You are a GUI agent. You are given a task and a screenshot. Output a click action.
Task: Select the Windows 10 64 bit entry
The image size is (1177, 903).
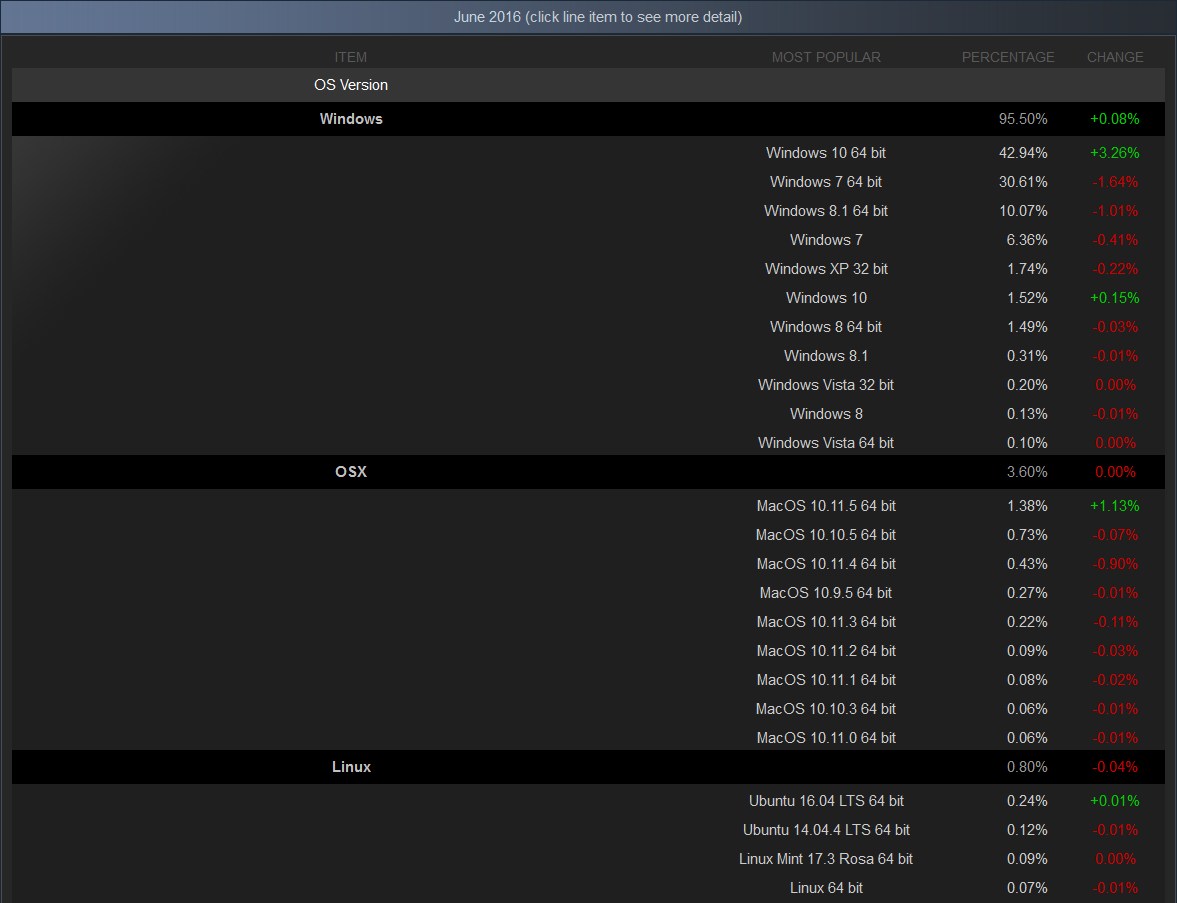[826, 152]
